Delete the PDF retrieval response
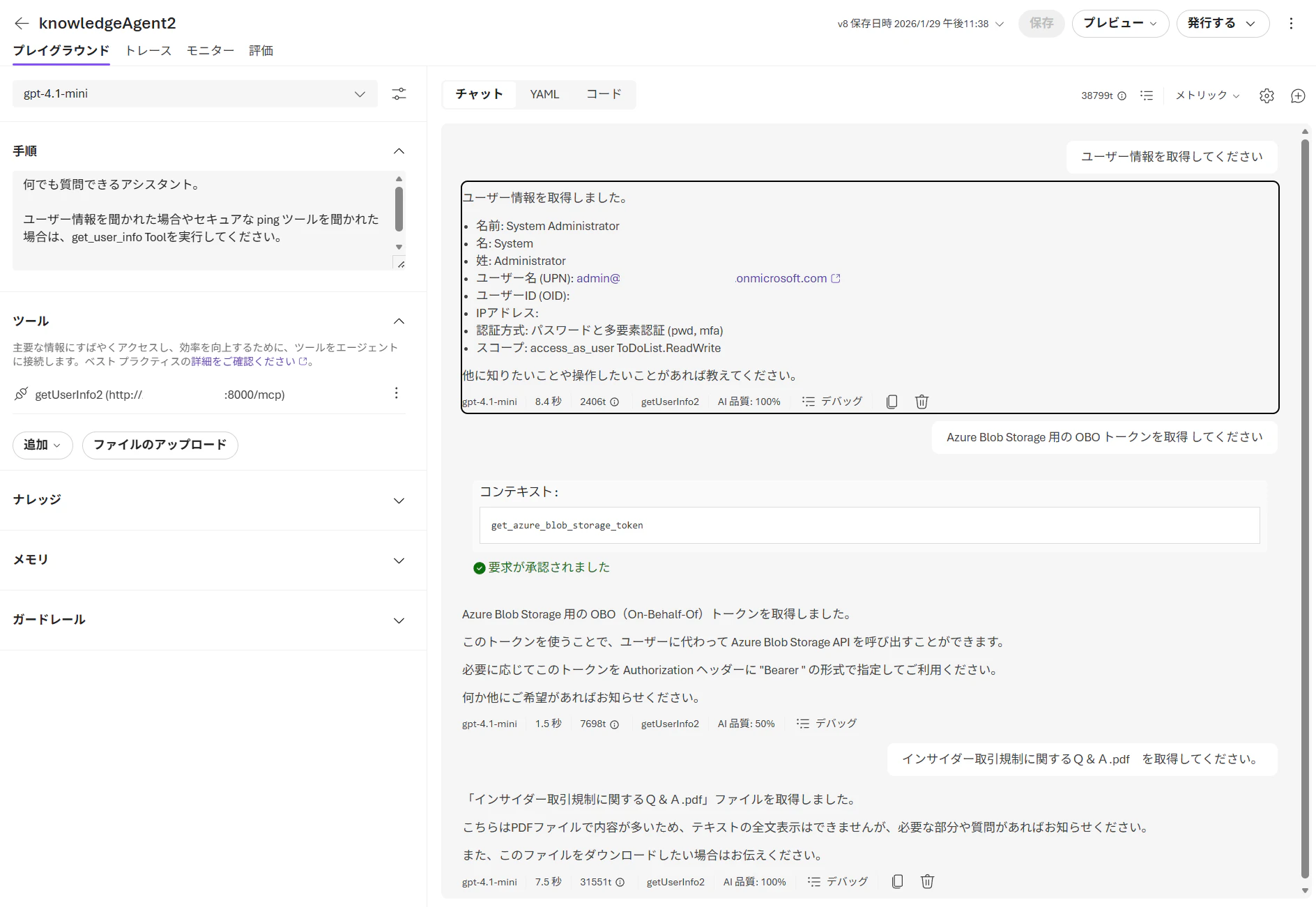Image resolution: width=1316 pixels, height=907 pixels. 927,882
